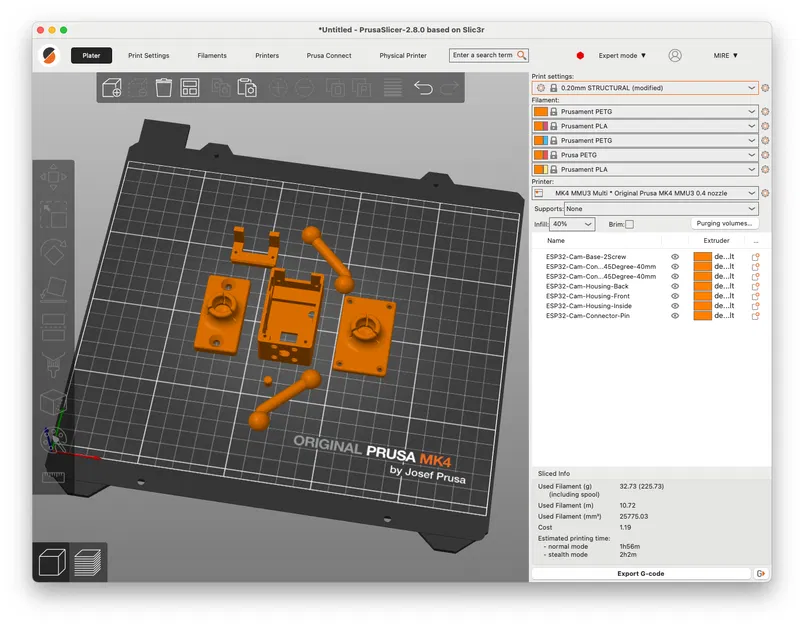Toggle visibility of ESP32-Cam-Housing-Inside
The height and width of the screenshot is (625, 804).
point(675,306)
